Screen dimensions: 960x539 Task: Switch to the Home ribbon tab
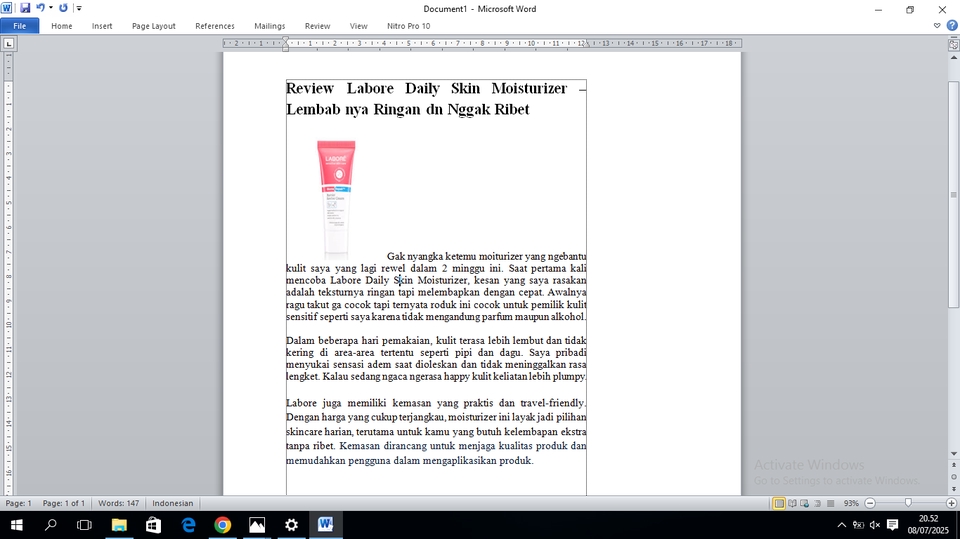click(61, 26)
